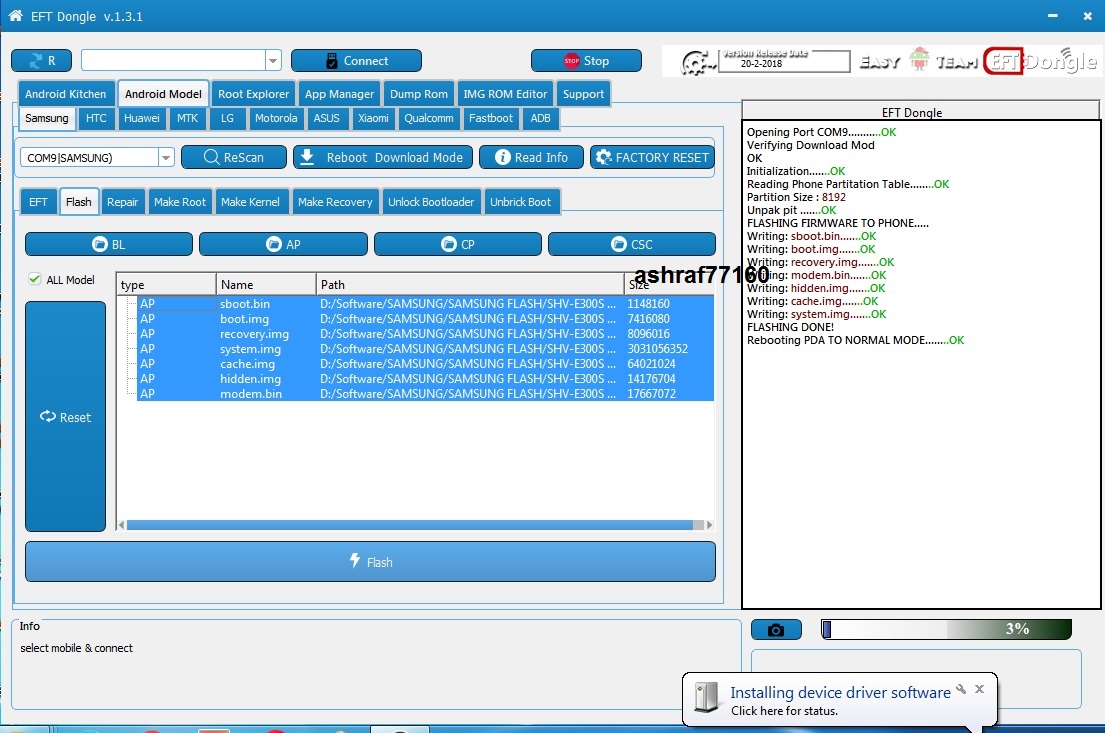Select the Huawei brand tab

[x=142, y=118]
